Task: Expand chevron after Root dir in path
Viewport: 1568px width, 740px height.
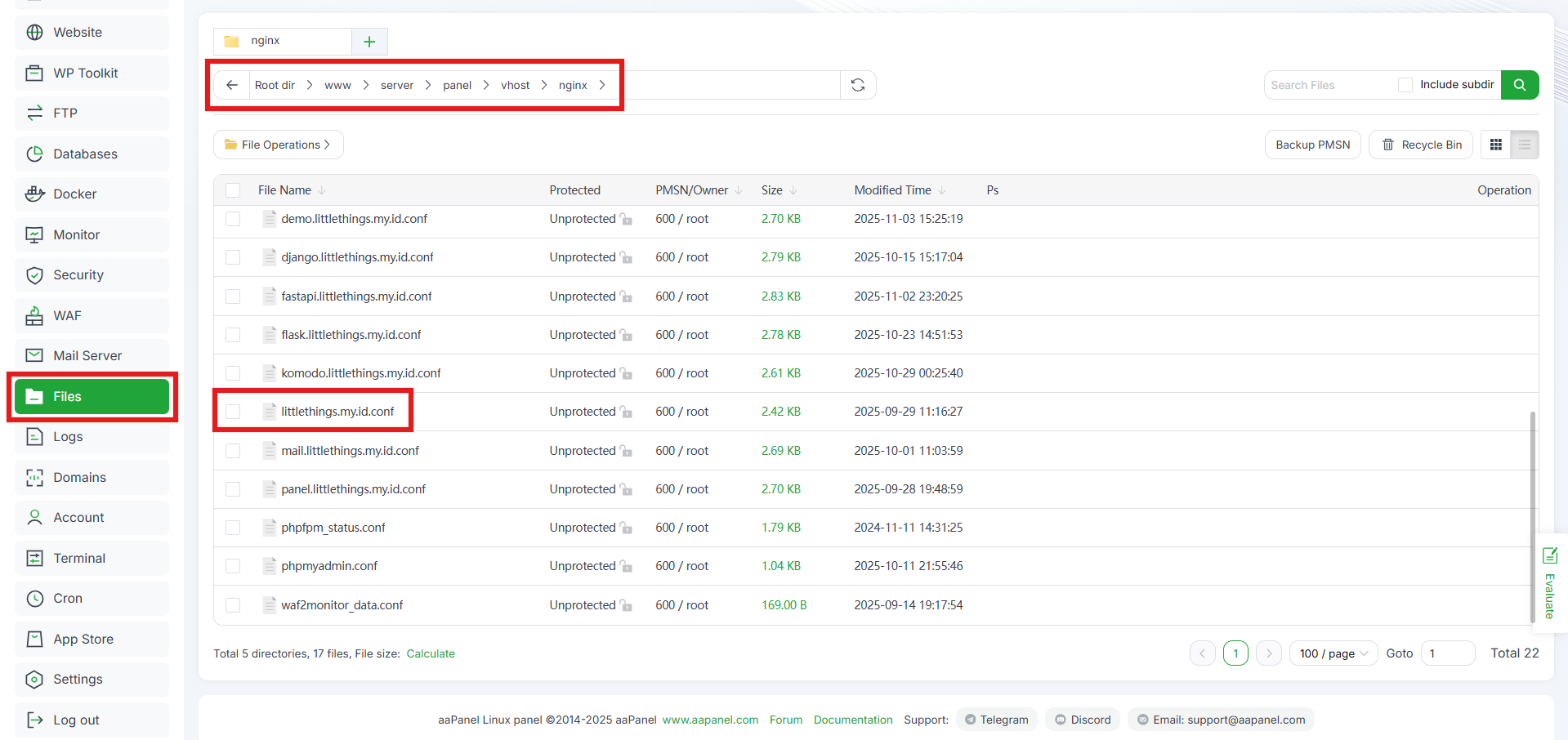Action: (x=310, y=85)
